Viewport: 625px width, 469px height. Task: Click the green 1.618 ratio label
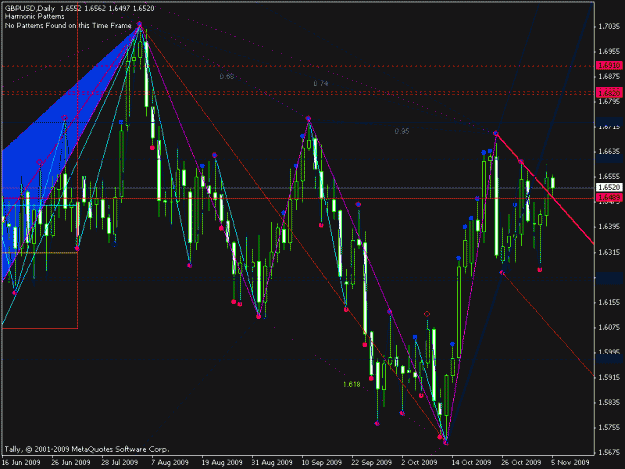tap(352, 385)
